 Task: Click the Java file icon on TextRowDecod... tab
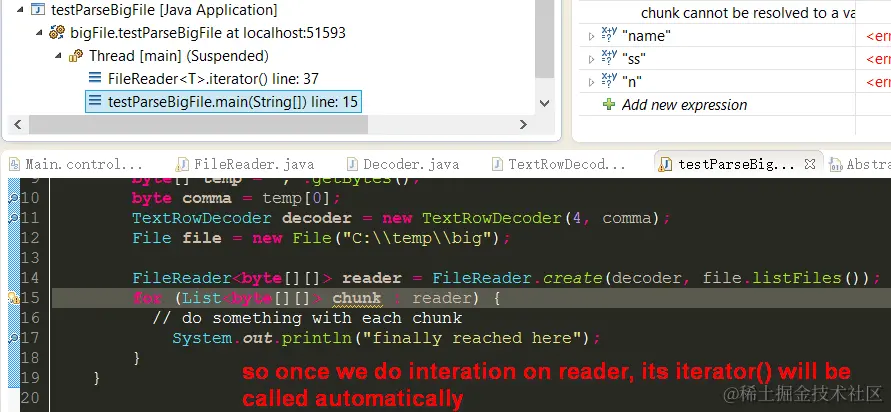(497, 165)
